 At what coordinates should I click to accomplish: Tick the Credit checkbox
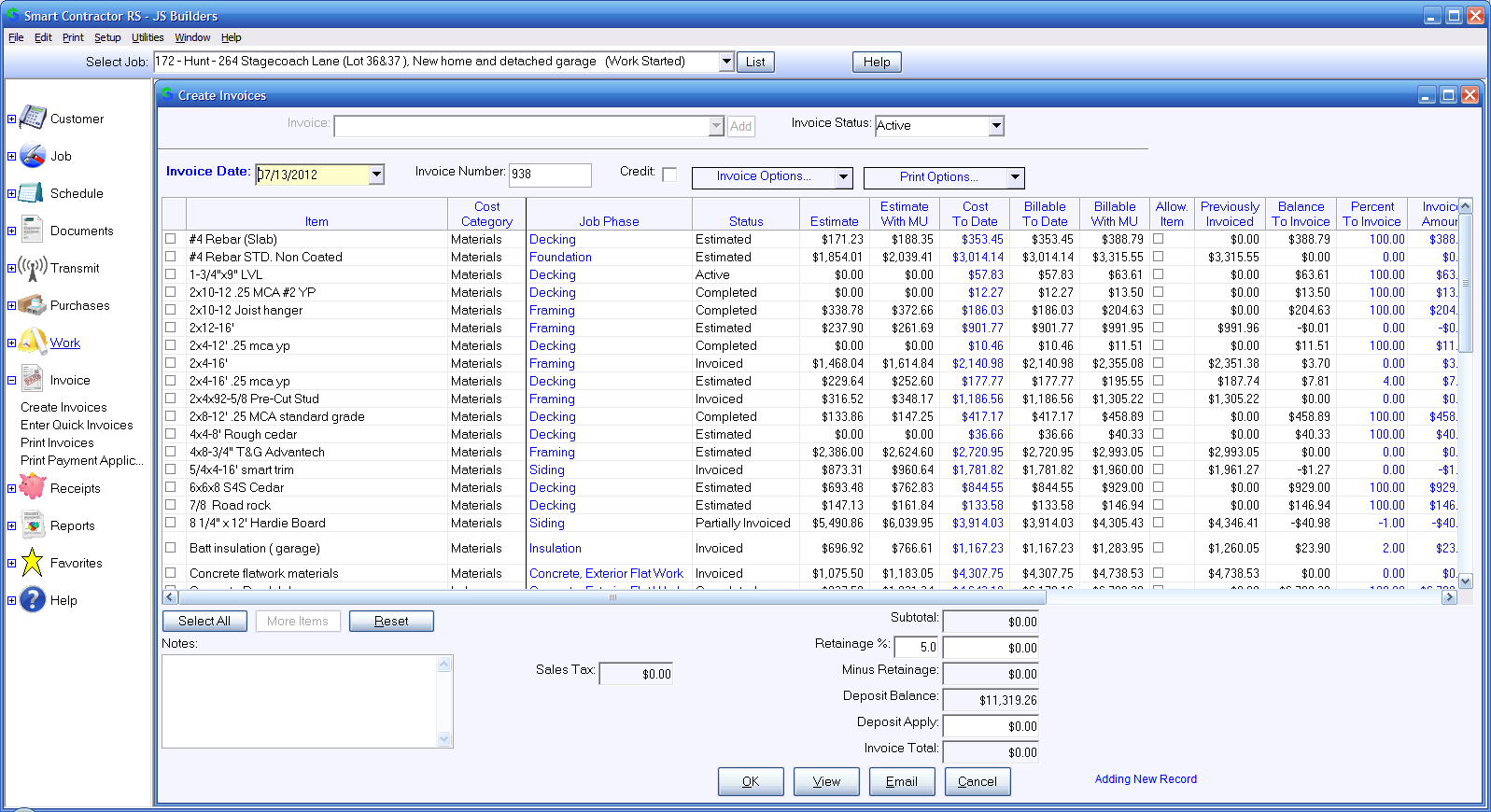coord(669,175)
